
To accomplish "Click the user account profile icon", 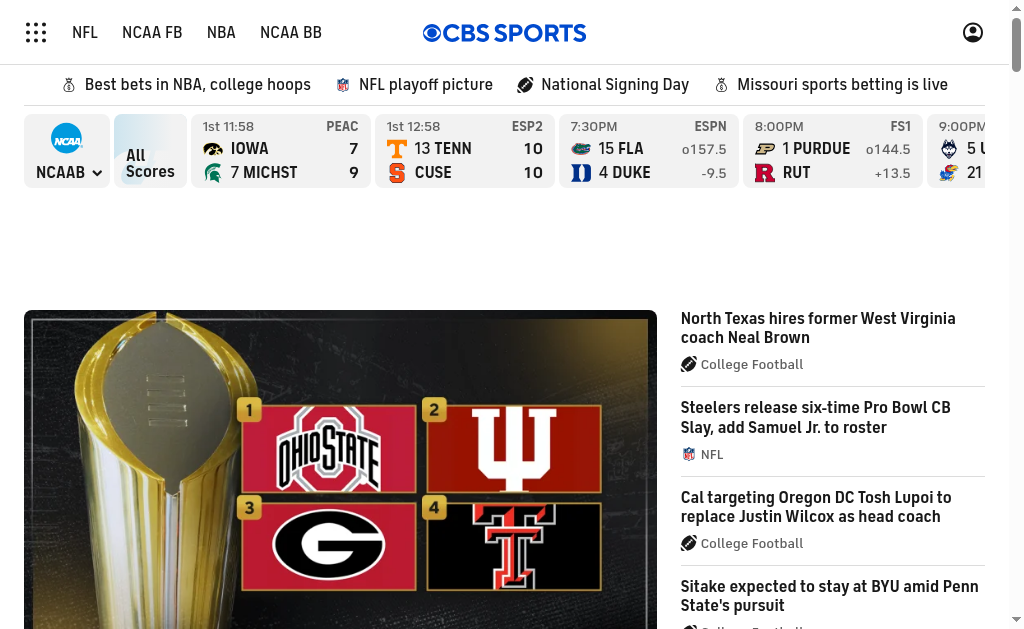I will click(973, 33).
